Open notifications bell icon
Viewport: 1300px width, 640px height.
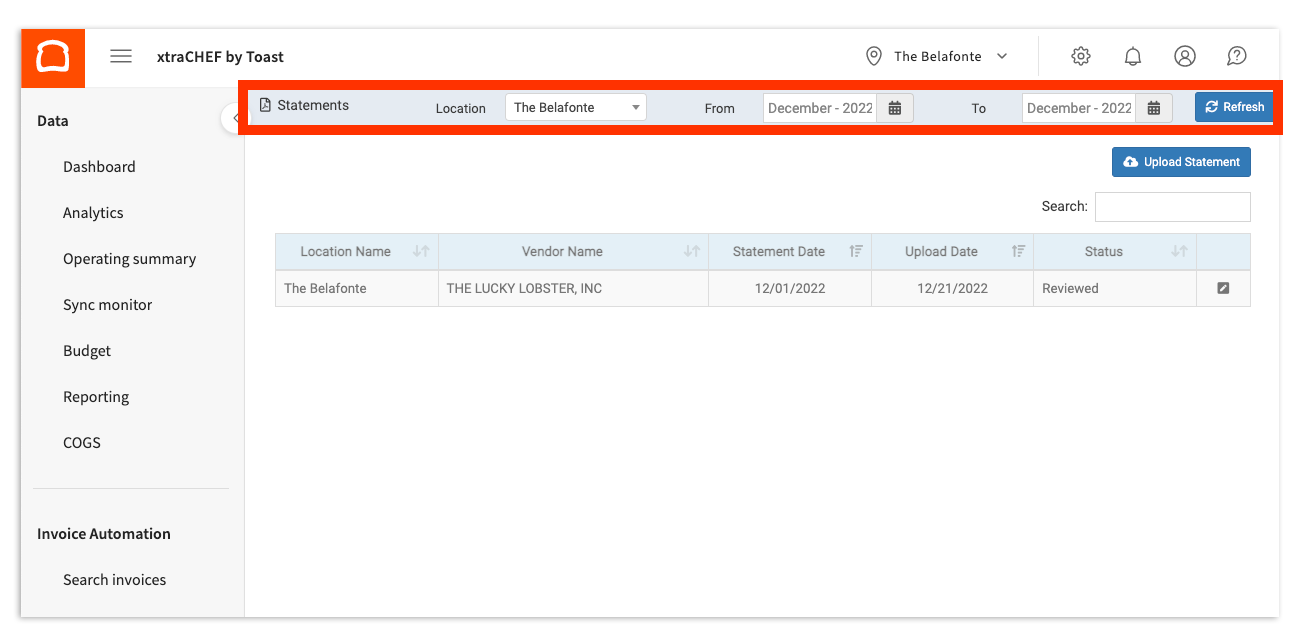1132,57
